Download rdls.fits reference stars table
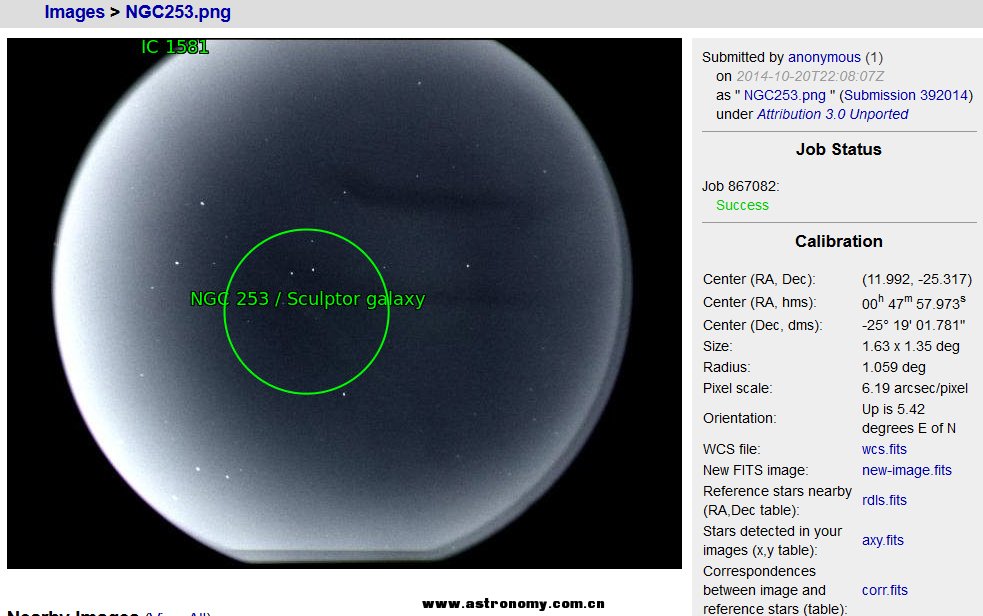The width and height of the screenshot is (983, 616). (884, 500)
